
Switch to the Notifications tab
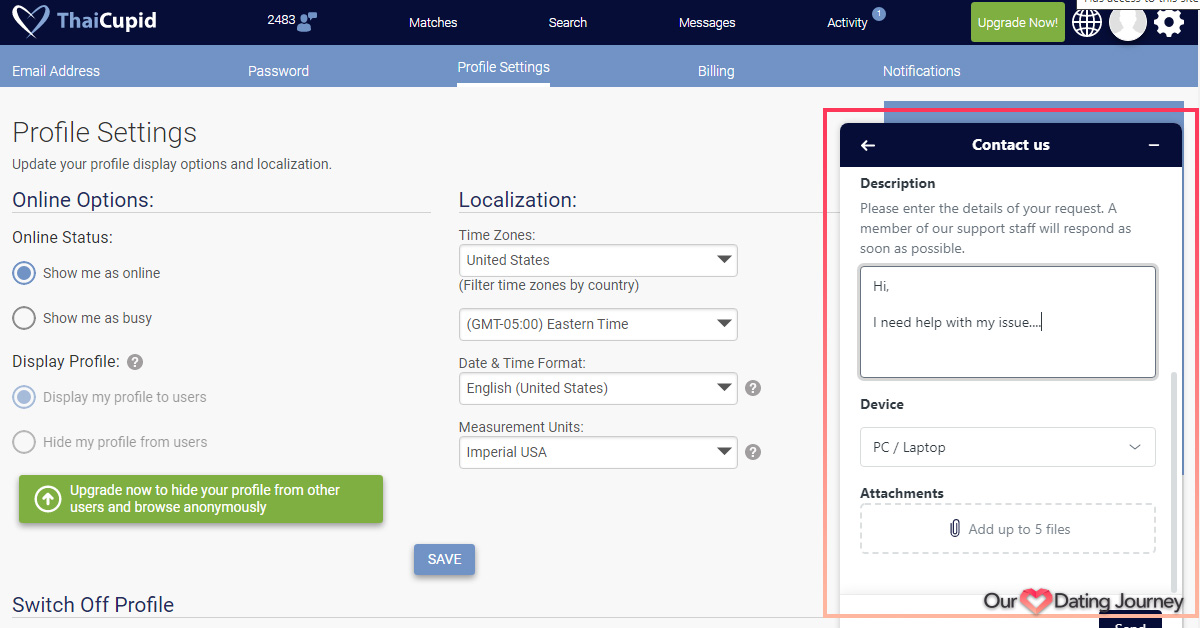(921, 71)
